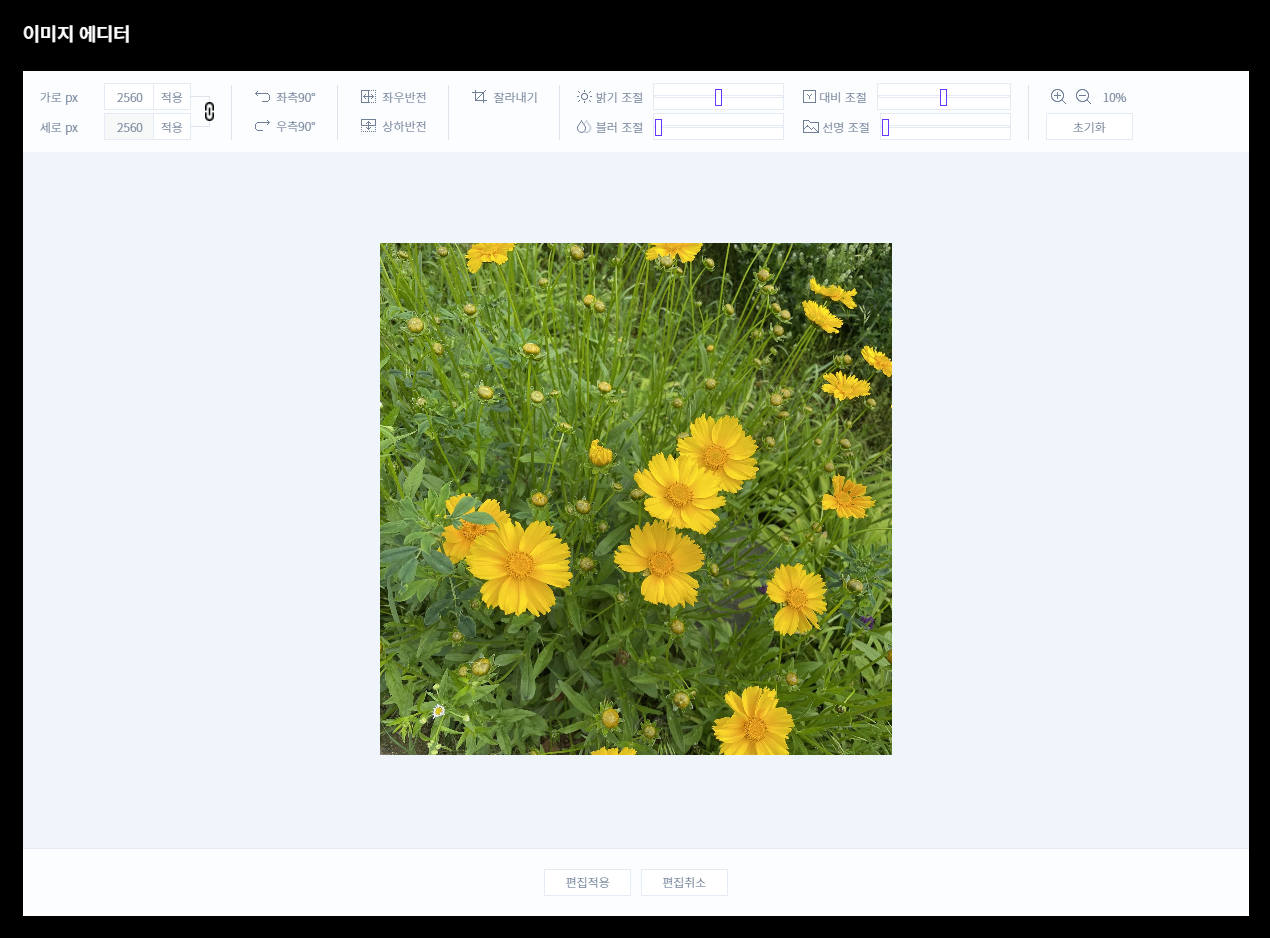
Task: Click the brightness sun icon
Action: click(584, 97)
